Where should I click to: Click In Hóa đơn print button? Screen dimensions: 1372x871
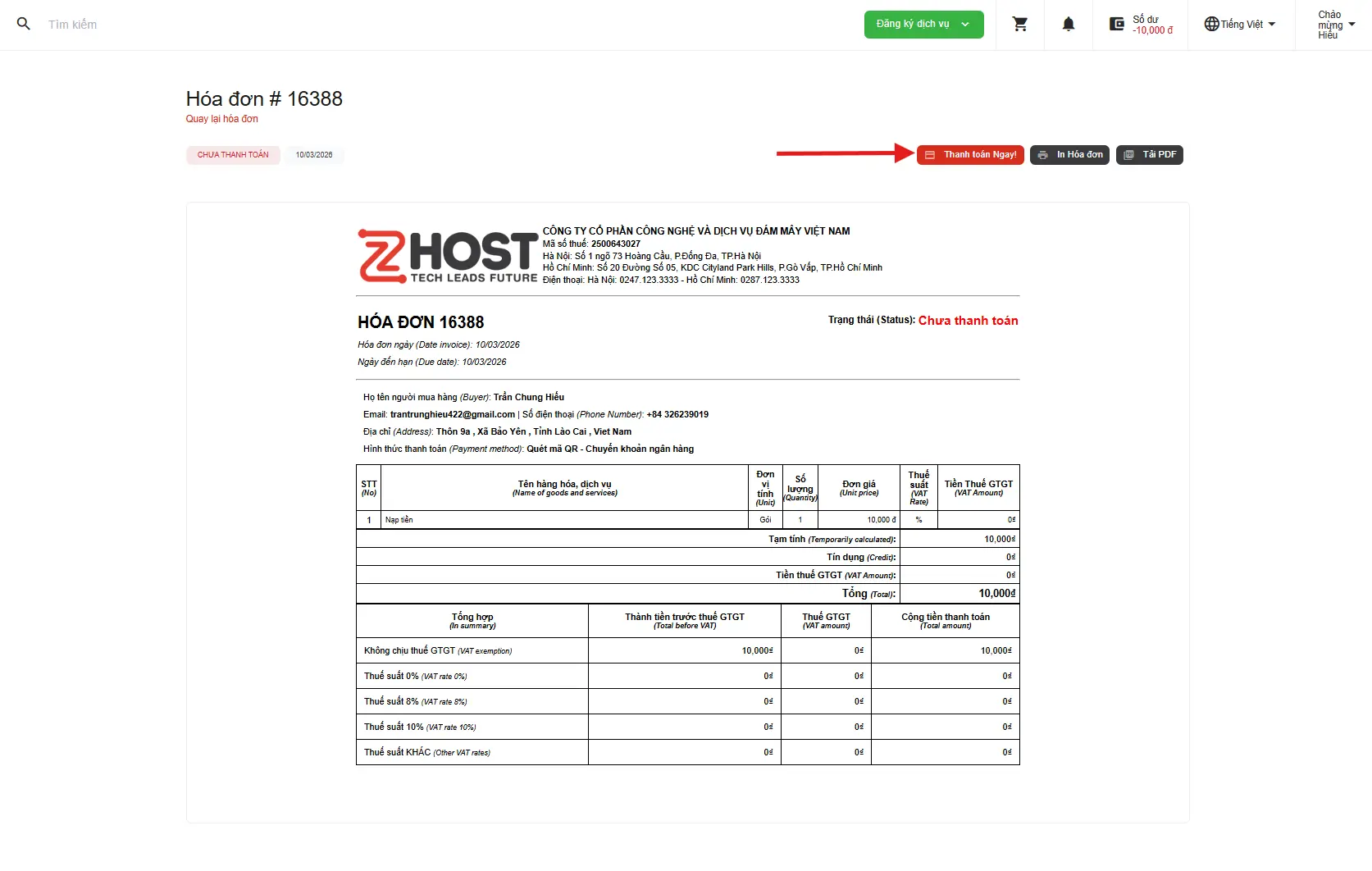coord(1069,155)
